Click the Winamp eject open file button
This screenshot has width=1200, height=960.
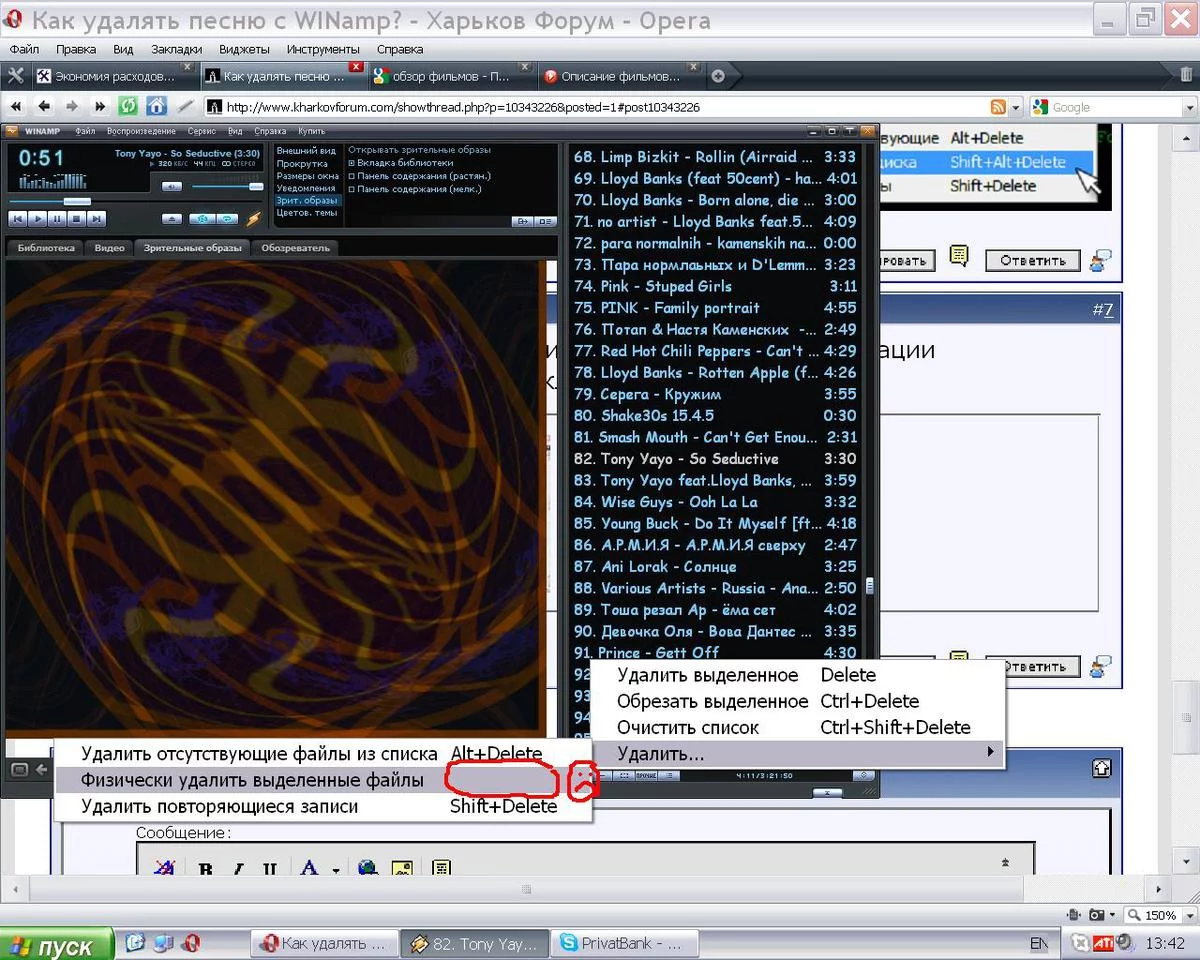(x=173, y=218)
